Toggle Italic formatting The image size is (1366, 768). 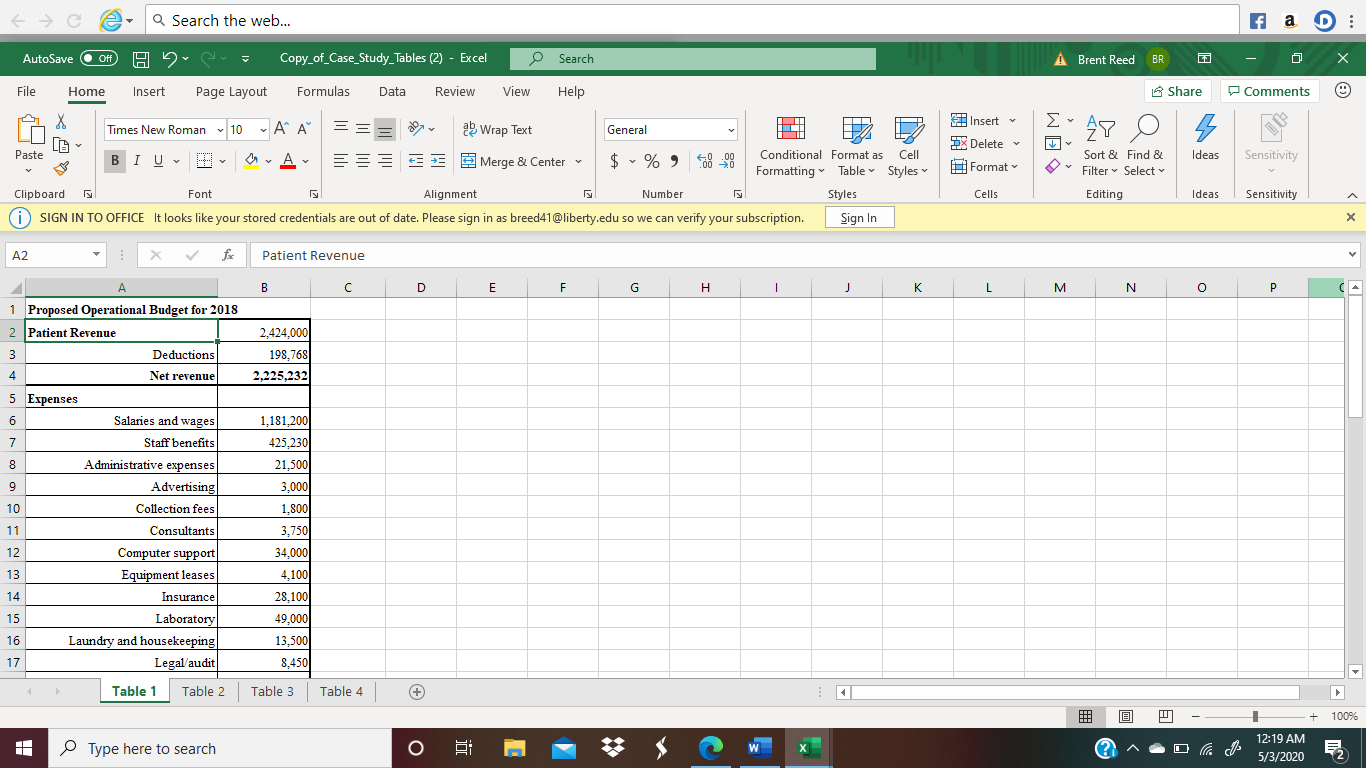click(137, 161)
